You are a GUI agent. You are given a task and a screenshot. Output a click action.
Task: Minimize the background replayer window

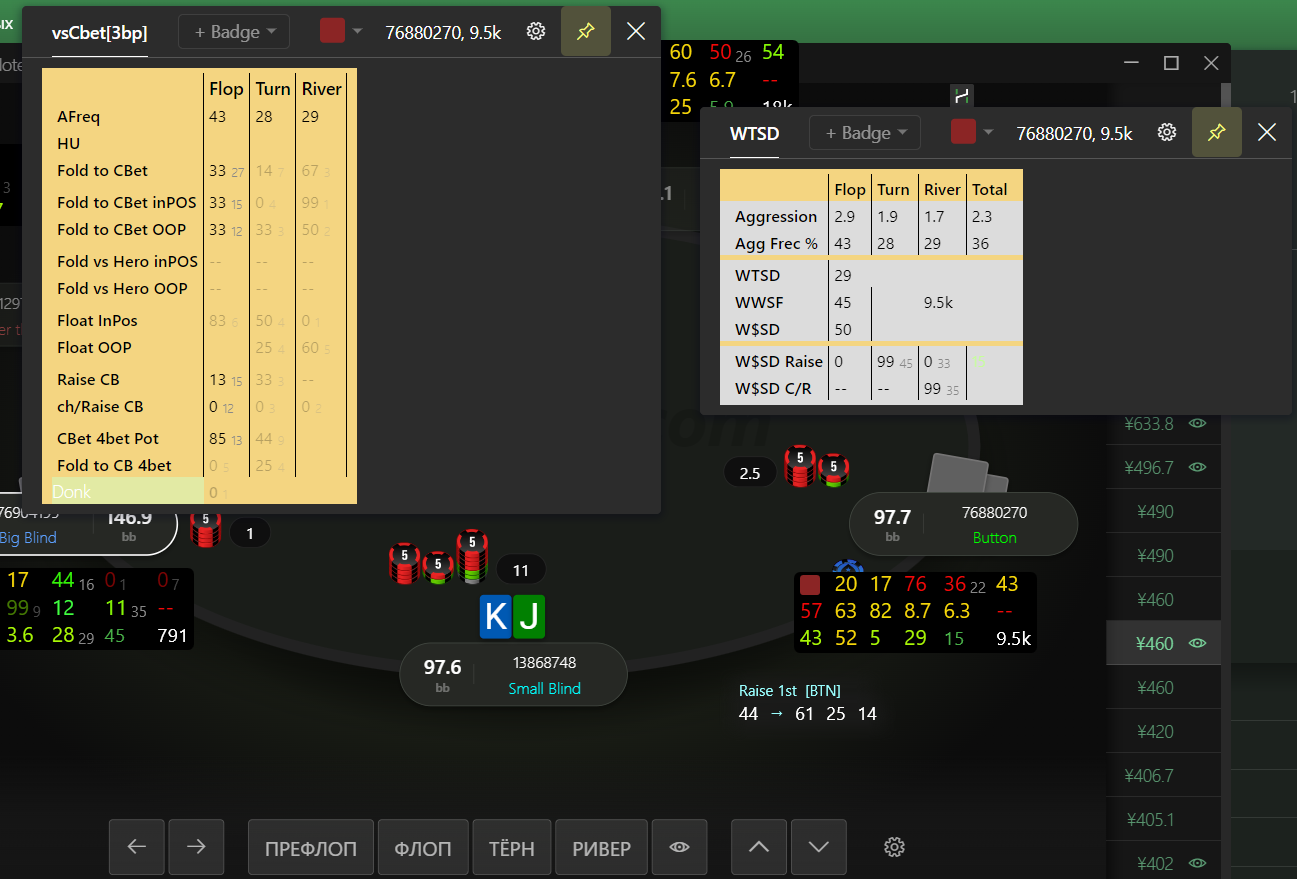(x=1131, y=63)
